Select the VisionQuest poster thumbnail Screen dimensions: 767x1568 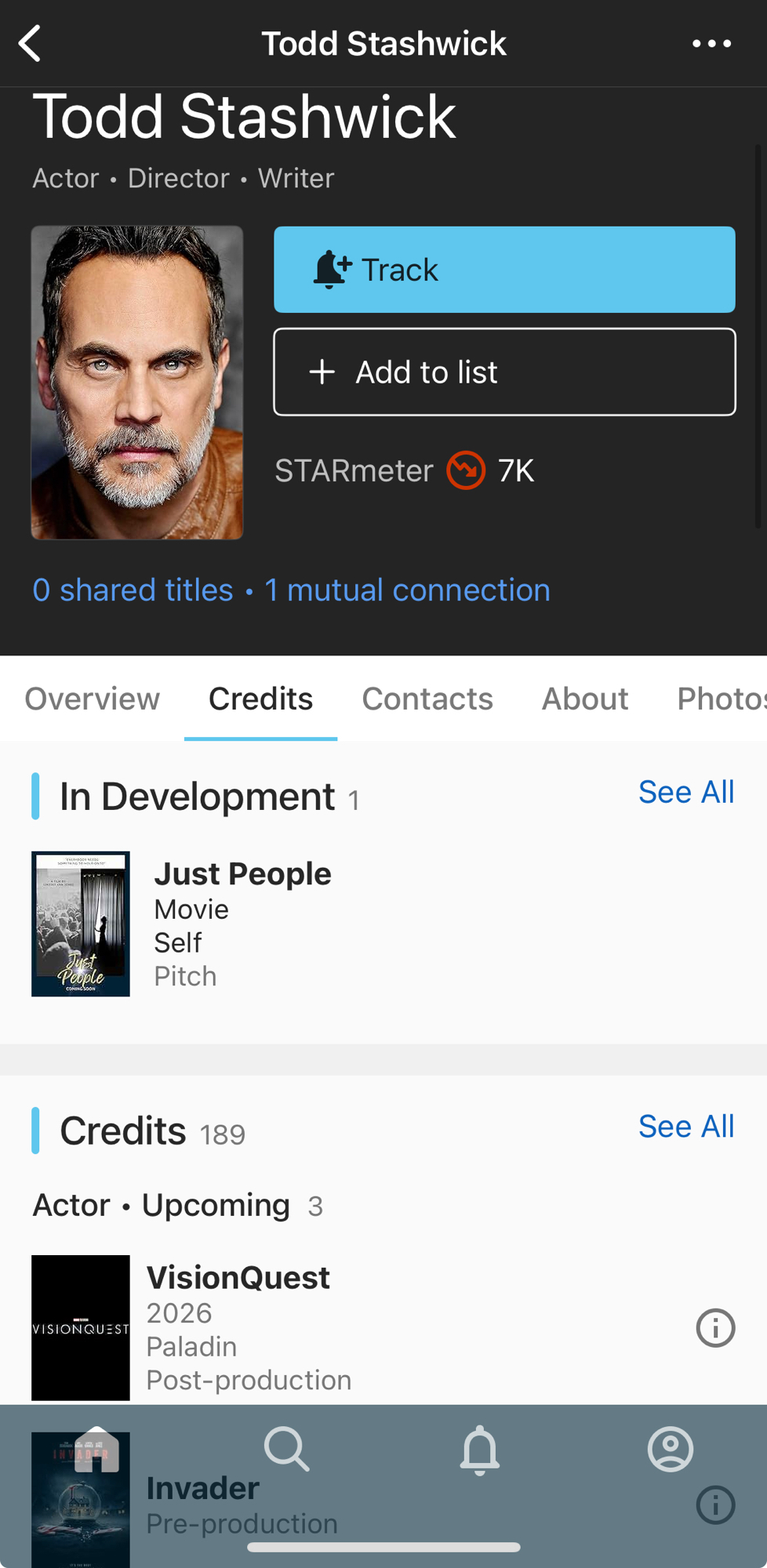pos(81,1327)
